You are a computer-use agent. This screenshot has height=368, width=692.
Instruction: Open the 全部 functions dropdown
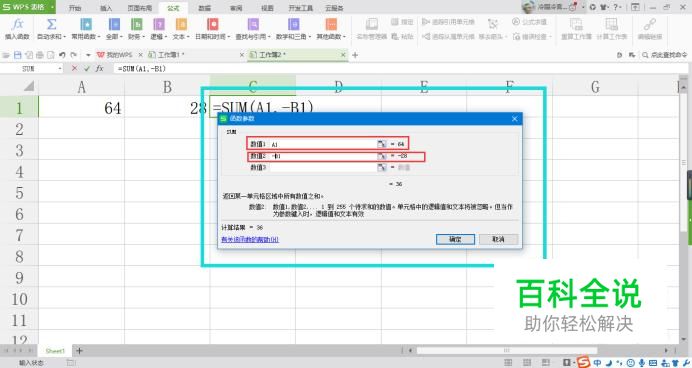[114, 37]
